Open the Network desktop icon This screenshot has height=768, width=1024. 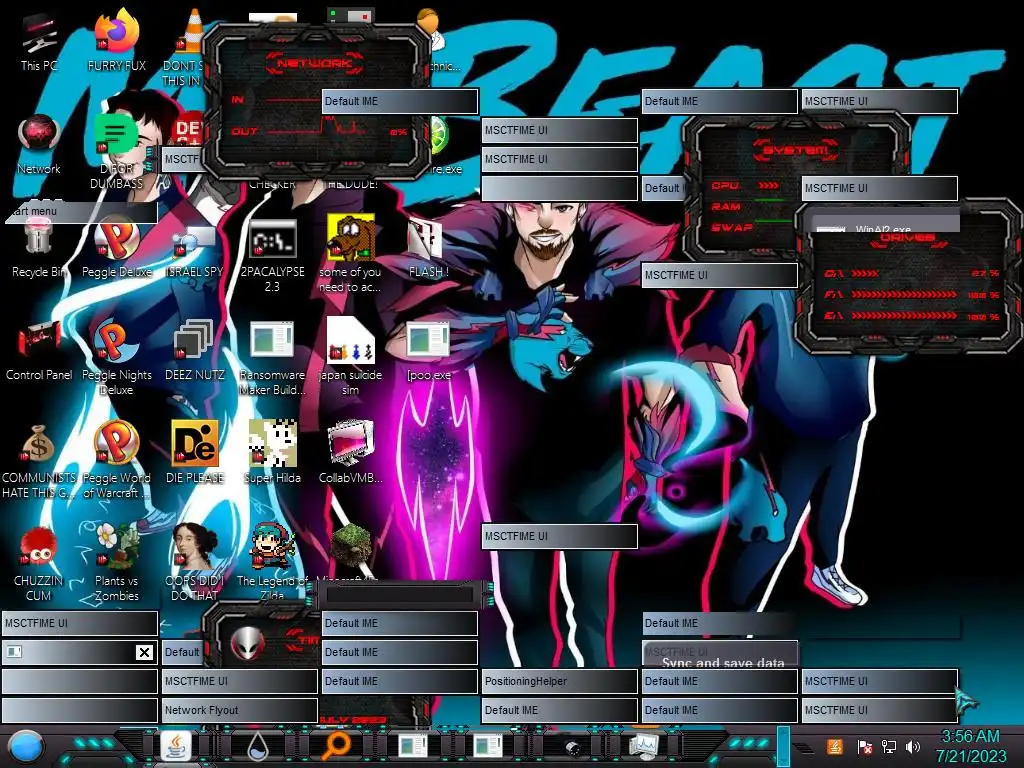[39, 144]
